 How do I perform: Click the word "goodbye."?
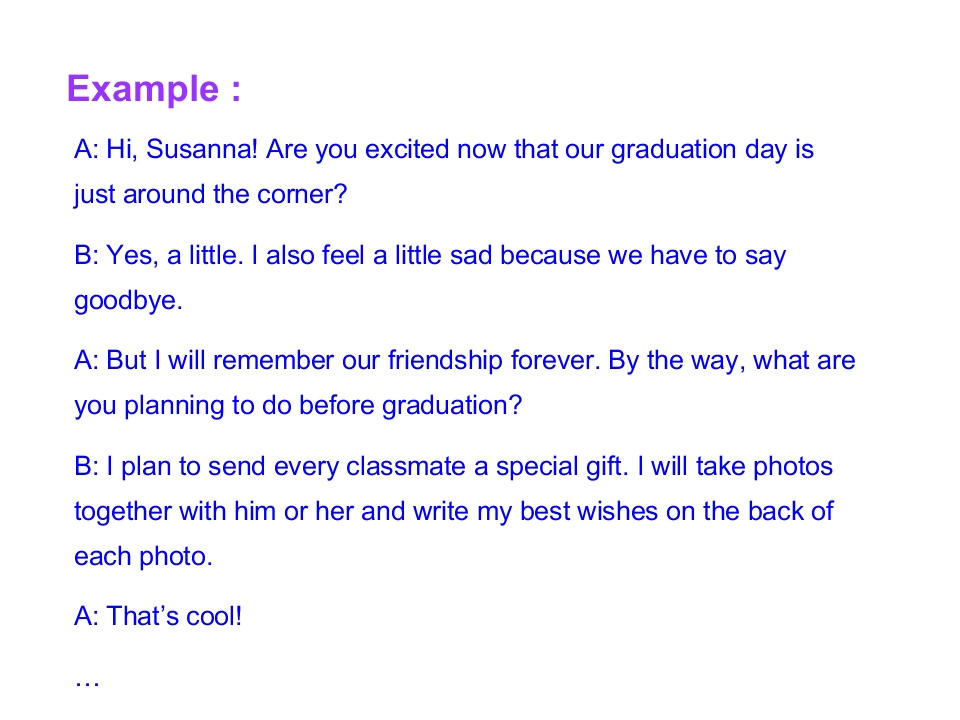point(128,301)
